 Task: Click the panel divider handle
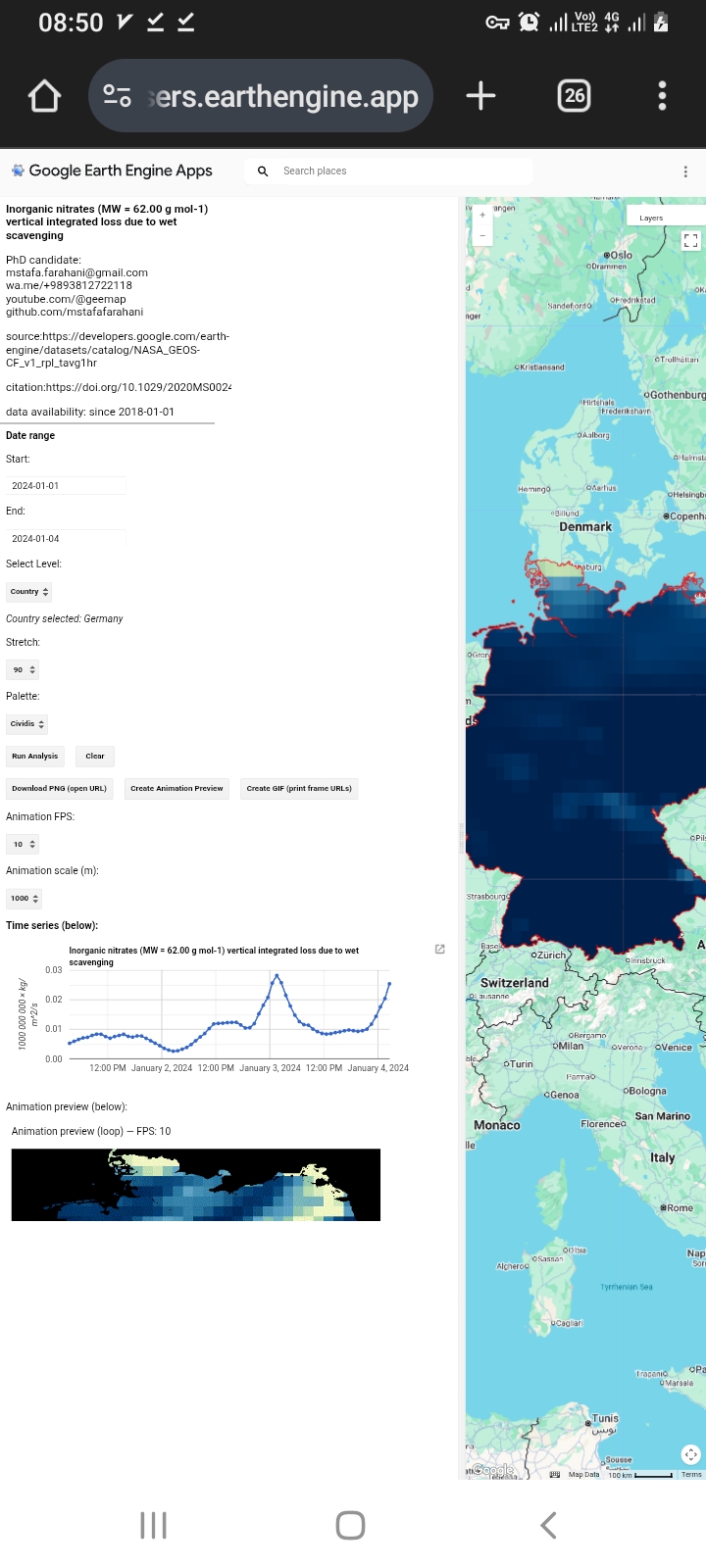[x=461, y=839]
